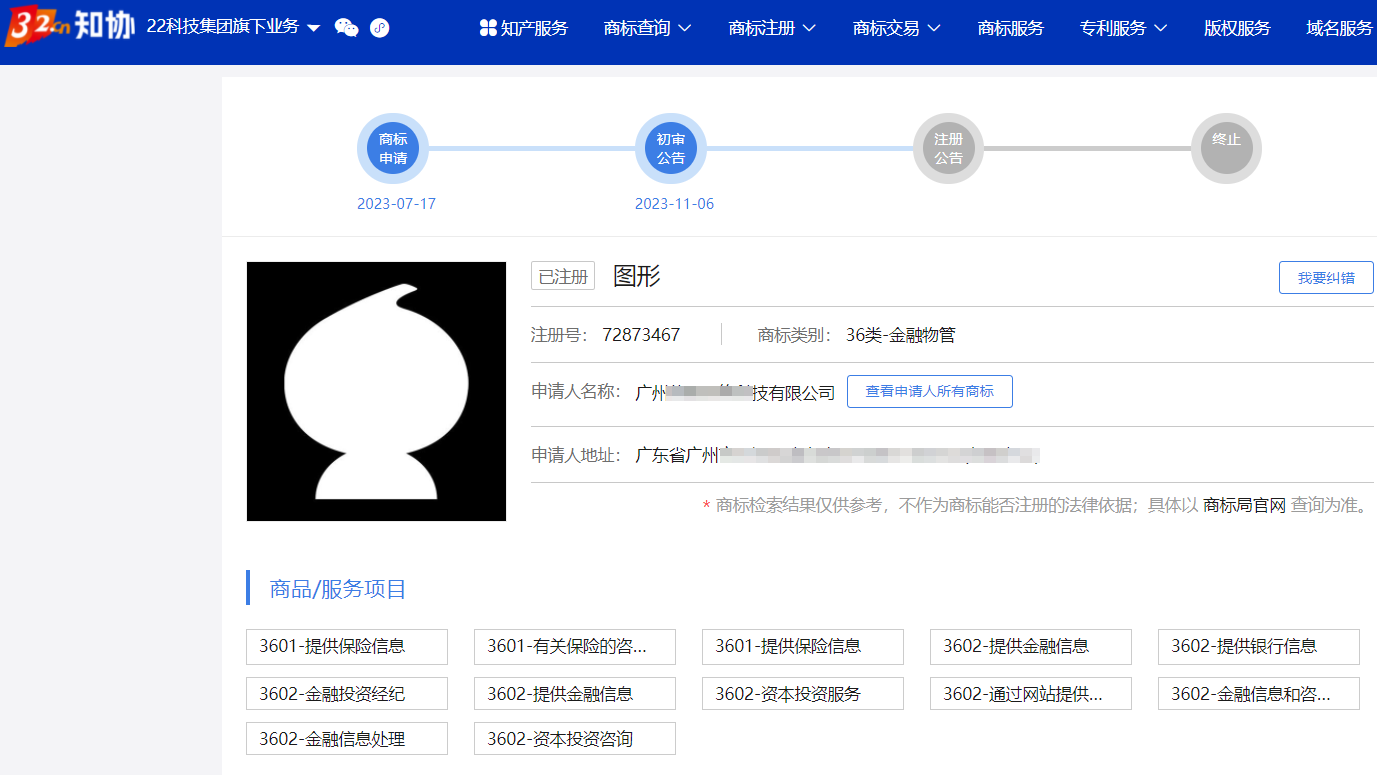
Task: Open the 商标局官网 link
Action: pyautogui.click(x=1244, y=505)
